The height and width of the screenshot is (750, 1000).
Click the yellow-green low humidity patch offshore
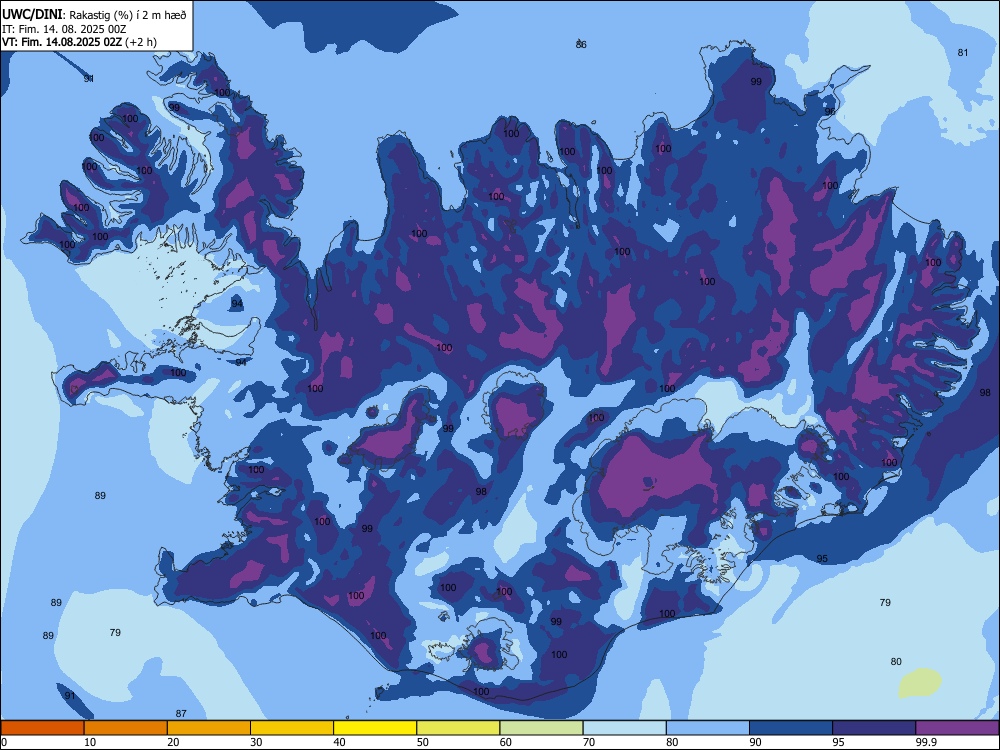[920, 684]
